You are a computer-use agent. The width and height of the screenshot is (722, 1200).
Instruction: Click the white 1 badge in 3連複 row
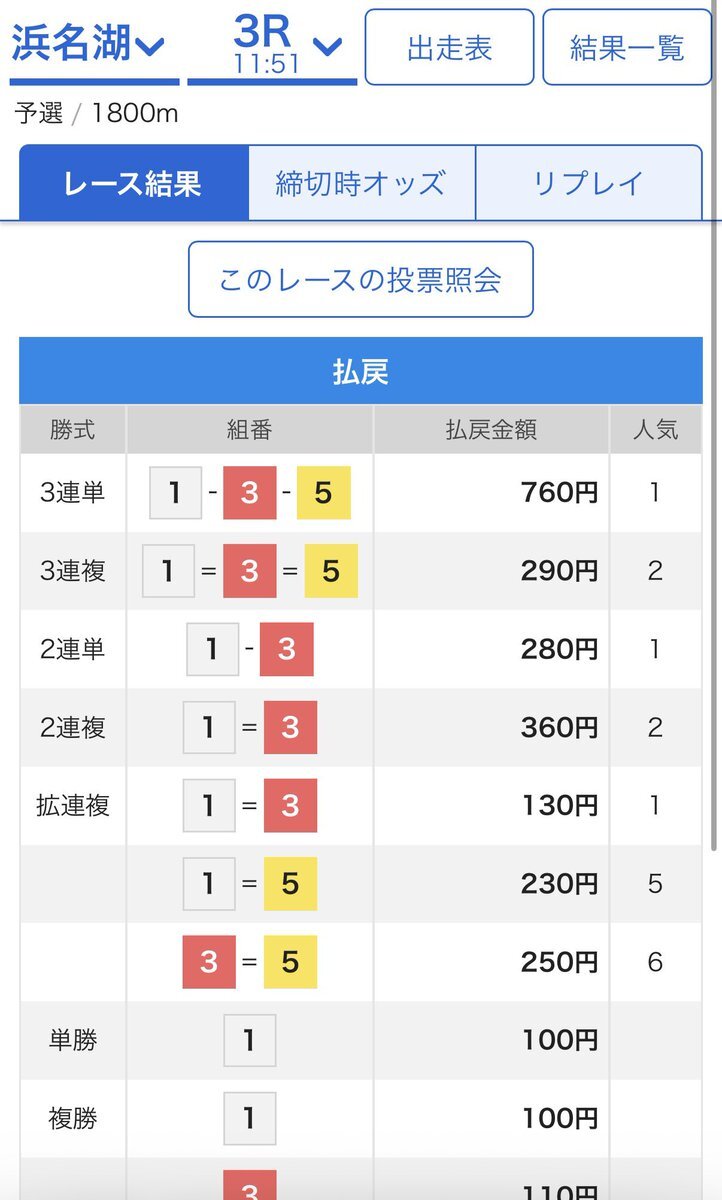click(168, 571)
